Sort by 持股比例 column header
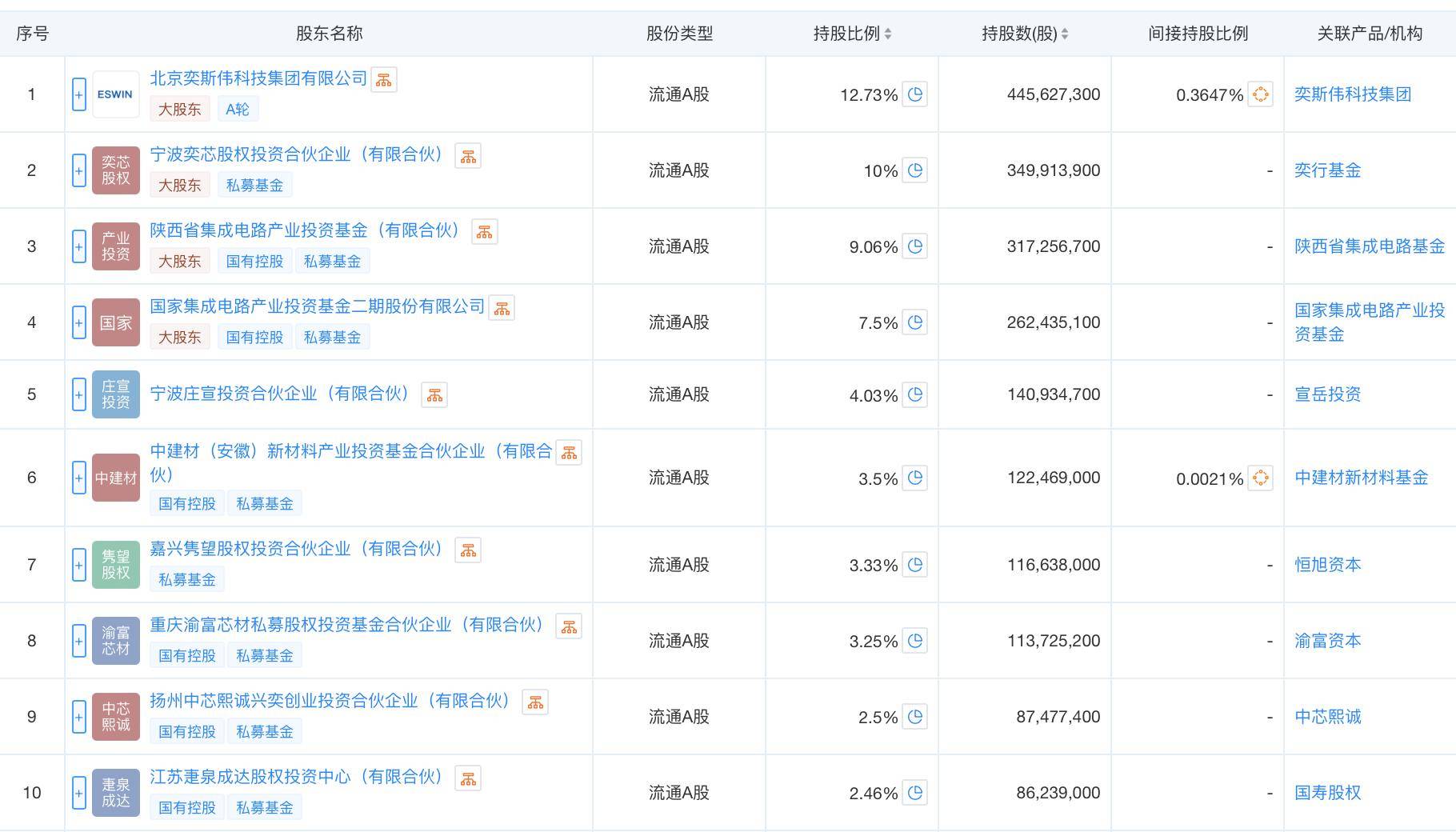The height and width of the screenshot is (832, 1456). coord(852,34)
